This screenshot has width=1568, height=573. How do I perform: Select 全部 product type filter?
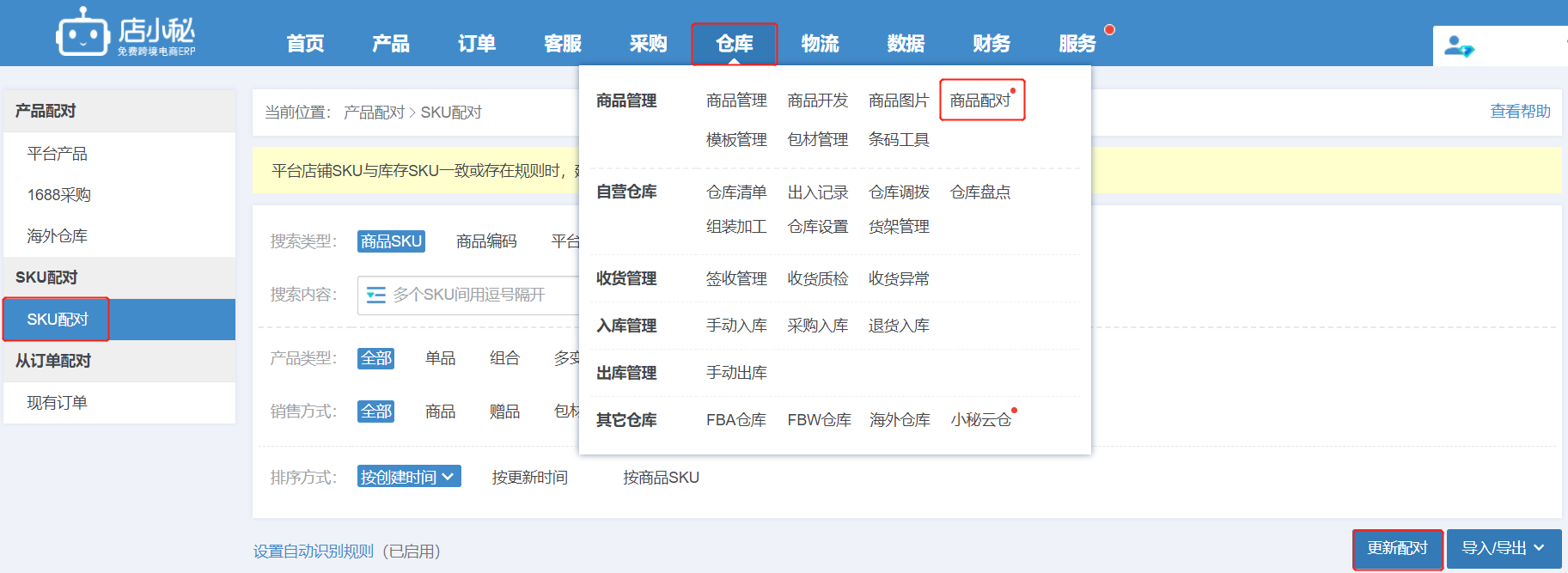(375, 358)
